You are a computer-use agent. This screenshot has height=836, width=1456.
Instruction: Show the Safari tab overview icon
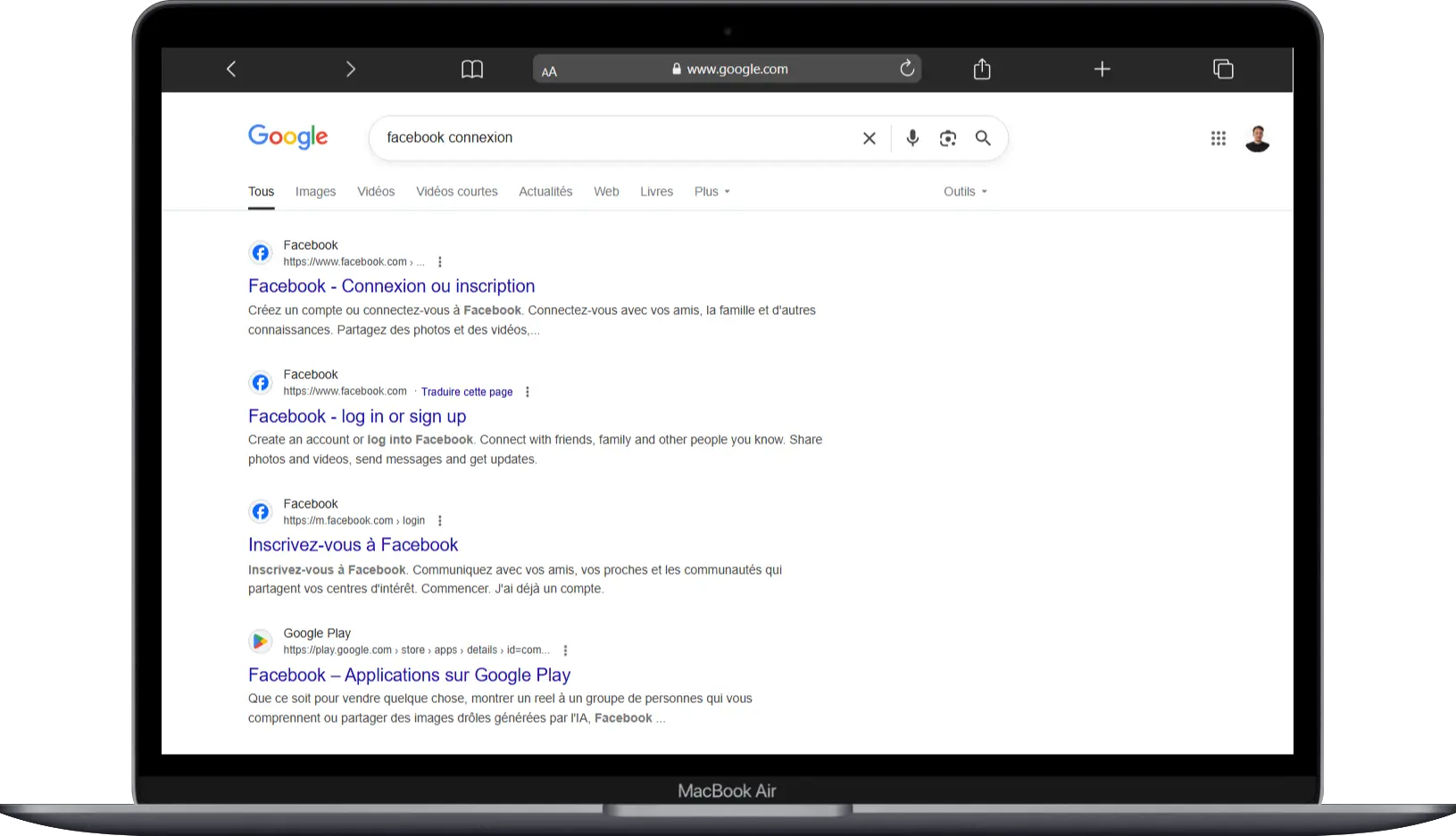pos(1223,69)
